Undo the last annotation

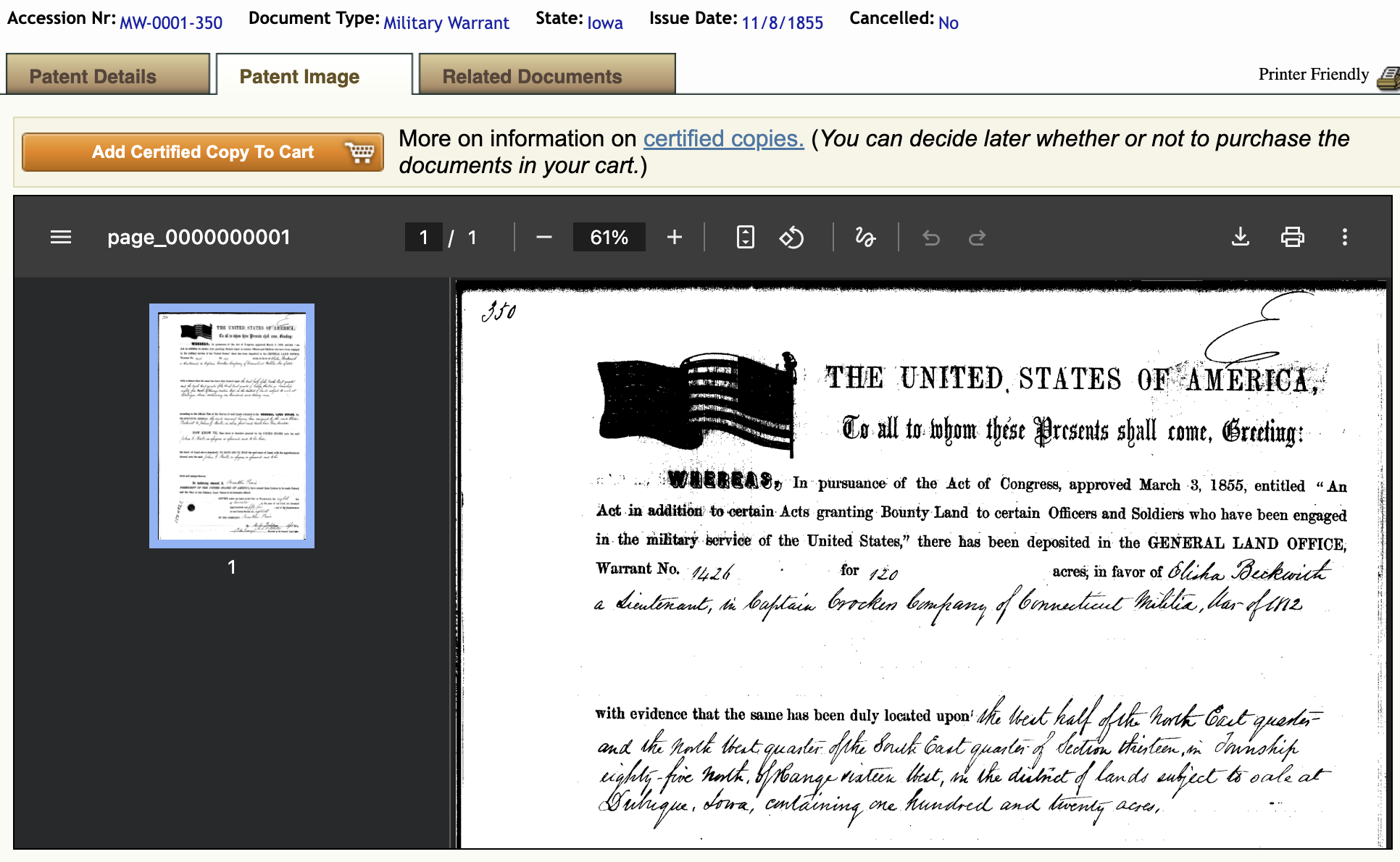tap(931, 238)
